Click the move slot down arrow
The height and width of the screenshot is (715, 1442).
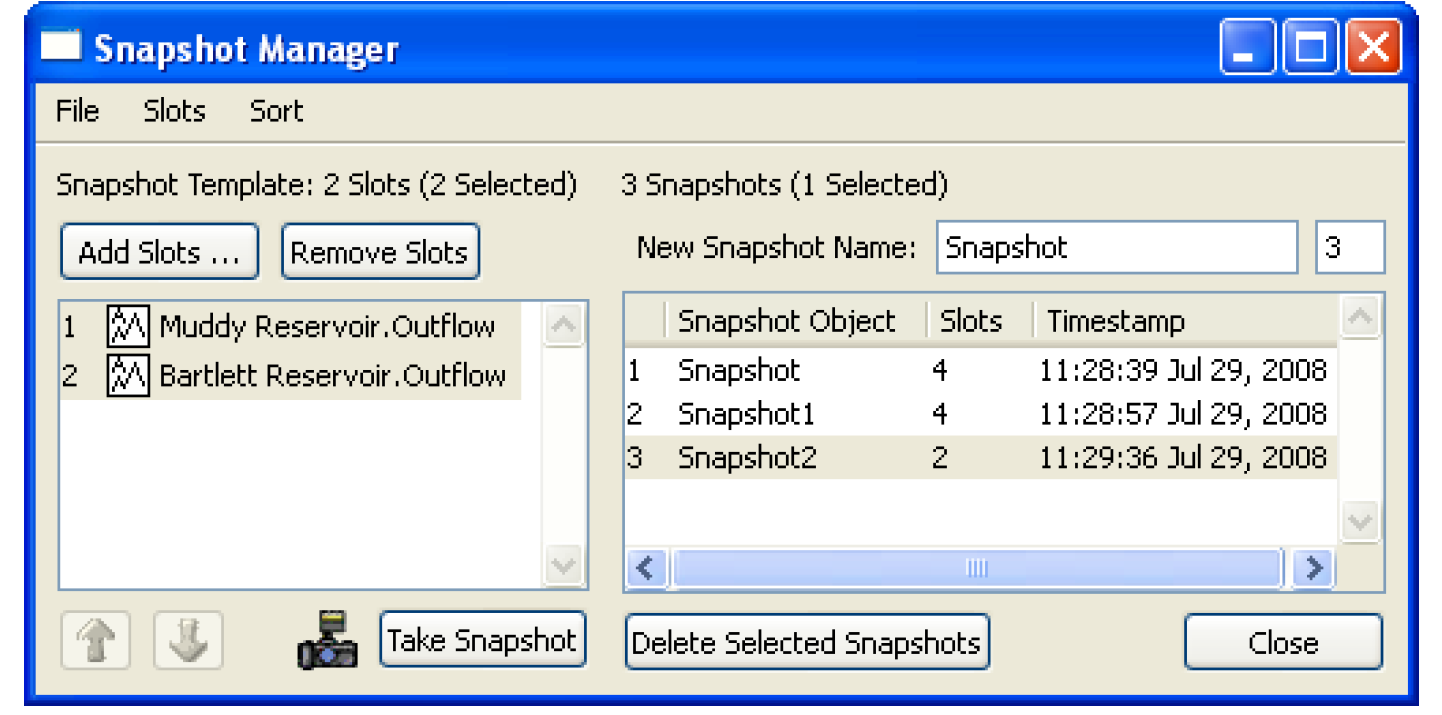click(188, 642)
